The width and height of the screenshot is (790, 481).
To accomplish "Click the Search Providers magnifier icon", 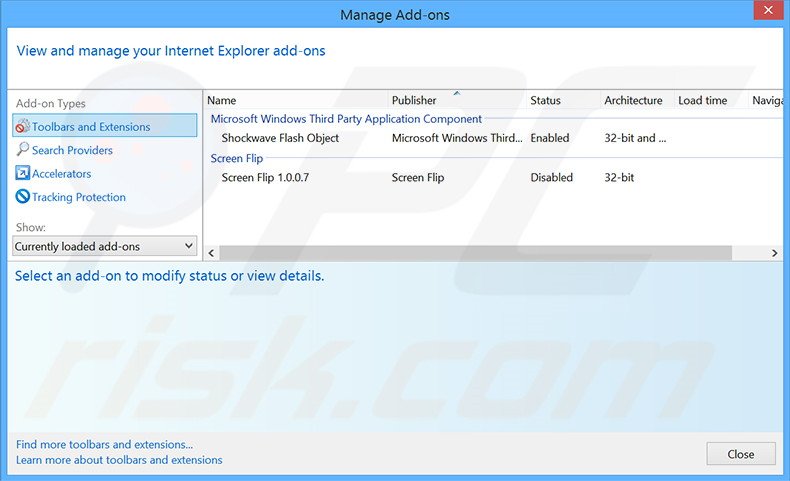I will pos(23,150).
